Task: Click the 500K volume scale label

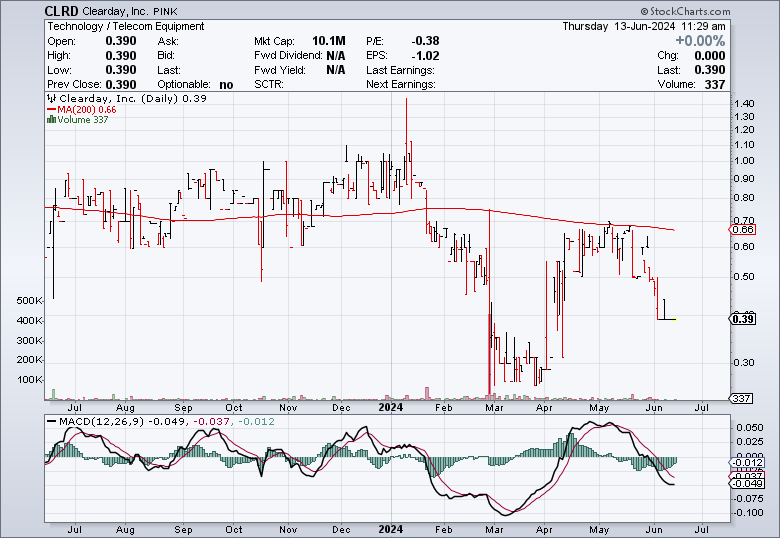Action: coord(29,300)
